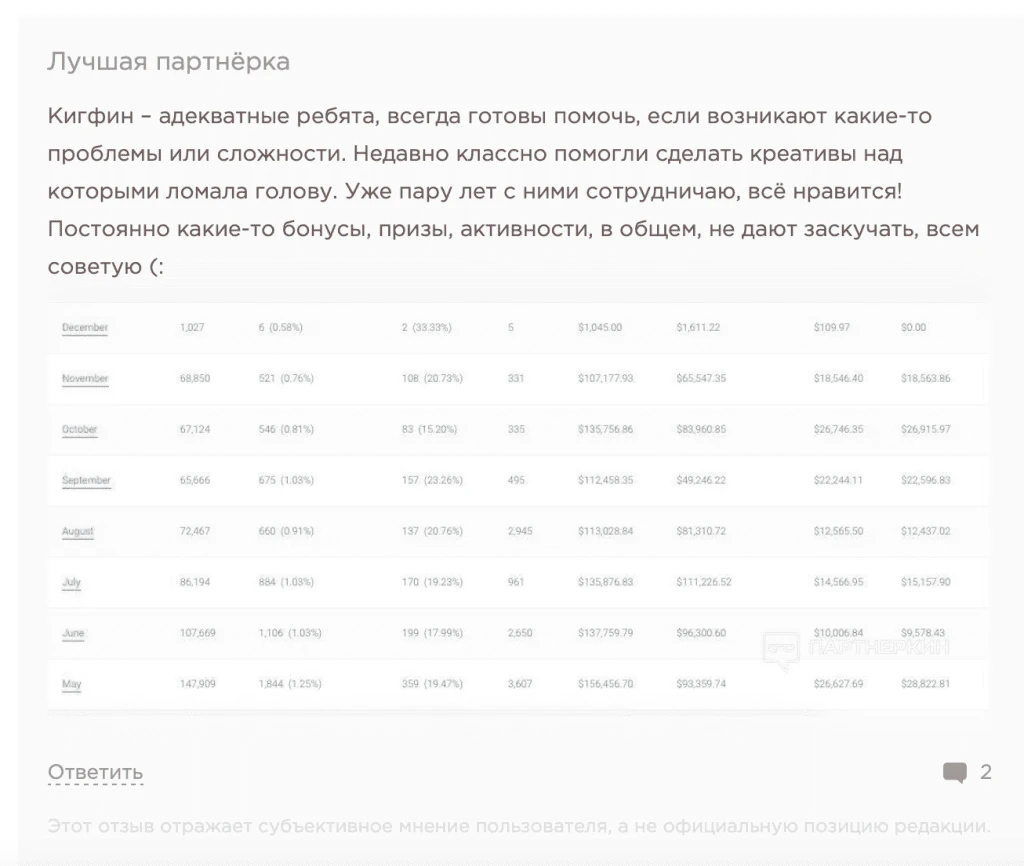This screenshot has width=1024, height=866.
Task: Click the amount $81,310.72
Action: 701,531
